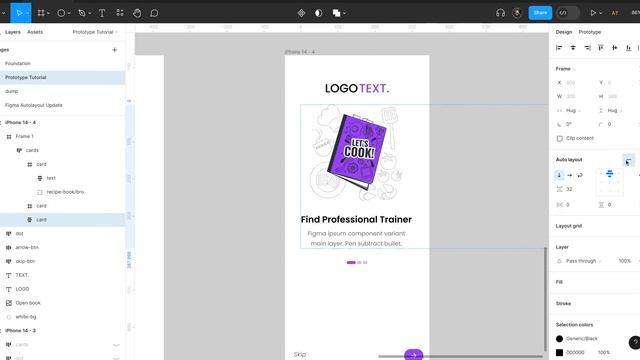Click the user avatar icon
This screenshot has width=640, height=360.
[x=517, y=13]
